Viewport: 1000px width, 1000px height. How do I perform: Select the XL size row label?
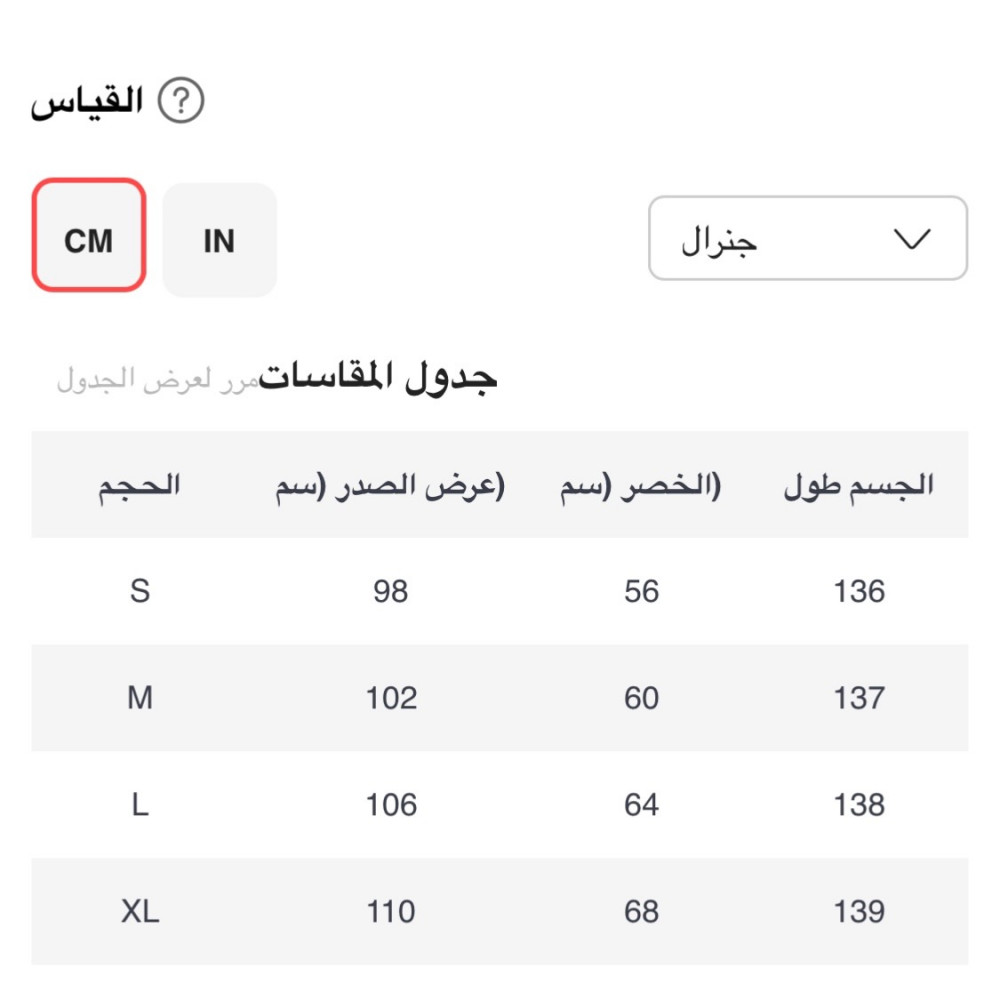coord(140,911)
